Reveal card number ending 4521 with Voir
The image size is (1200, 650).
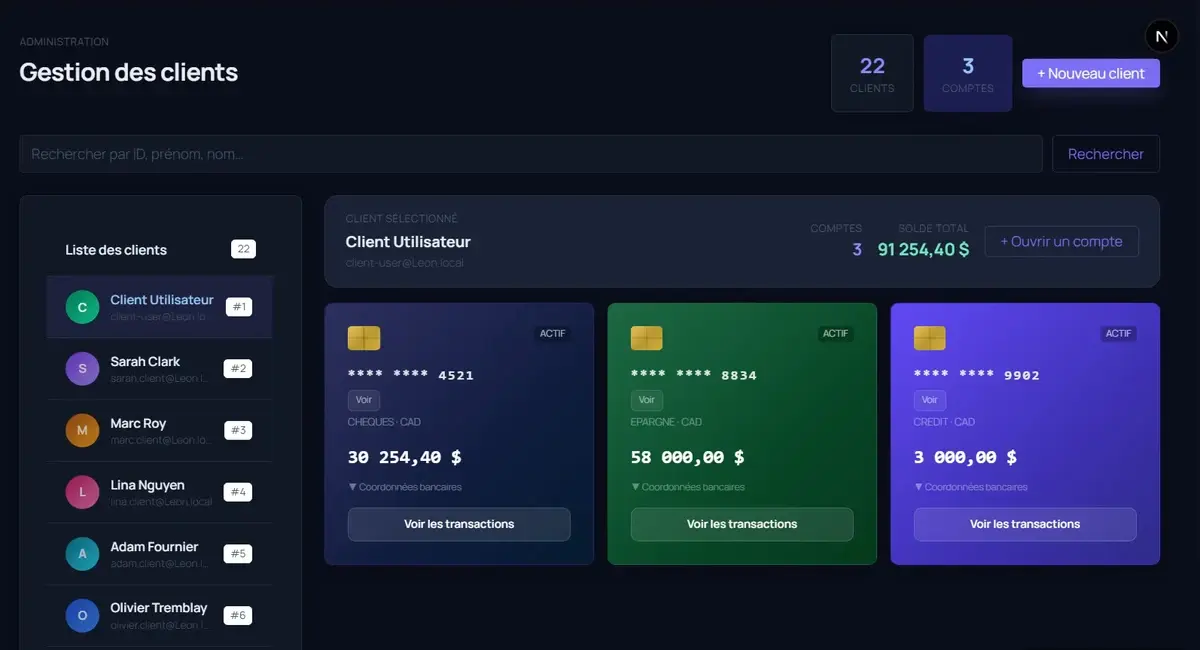[x=364, y=400]
